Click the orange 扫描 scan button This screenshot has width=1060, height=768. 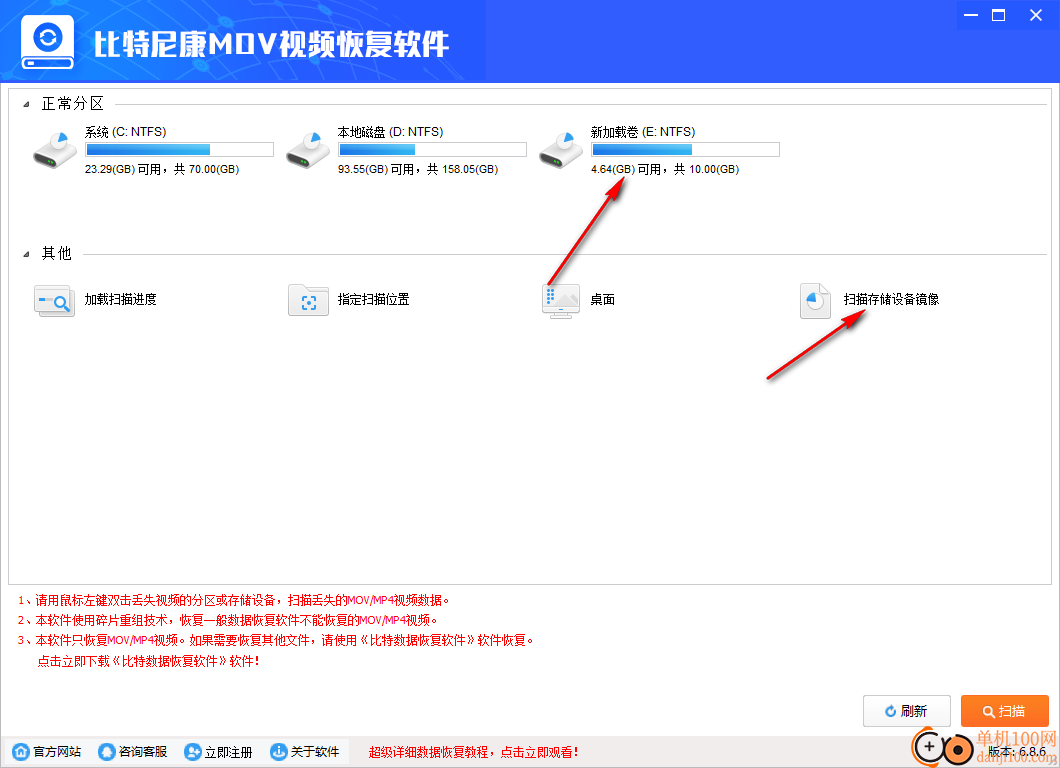pyautogui.click(x=1005, y=711)
